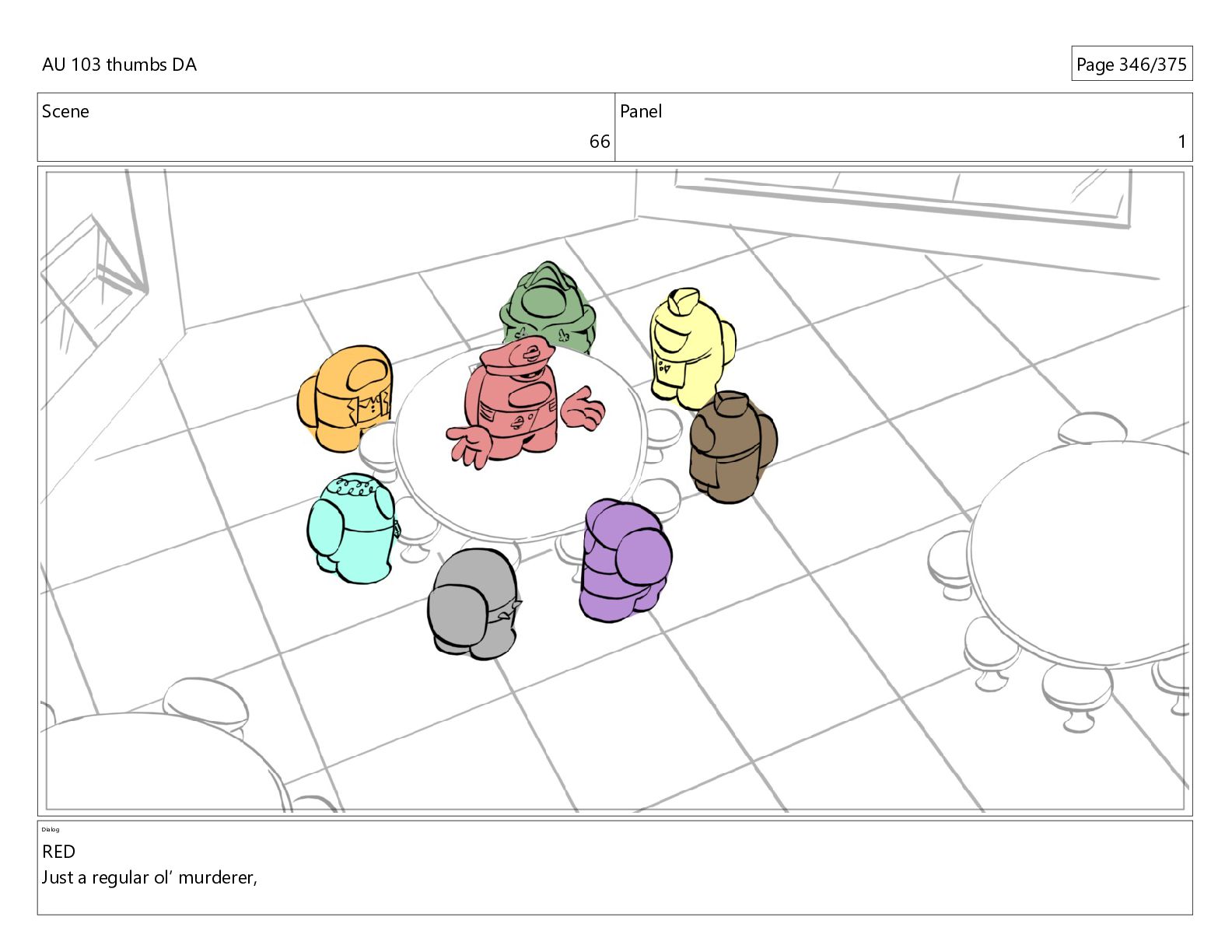Click the gray crewmate in the drawing

(473, 604)
